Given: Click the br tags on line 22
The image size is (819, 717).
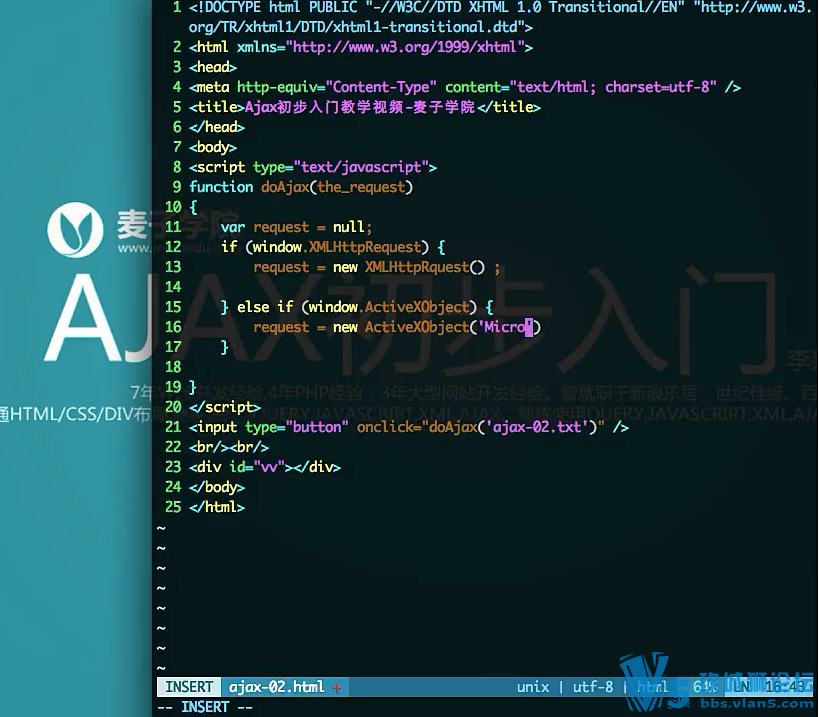Looking at the screenshot, I should [229, 448].
